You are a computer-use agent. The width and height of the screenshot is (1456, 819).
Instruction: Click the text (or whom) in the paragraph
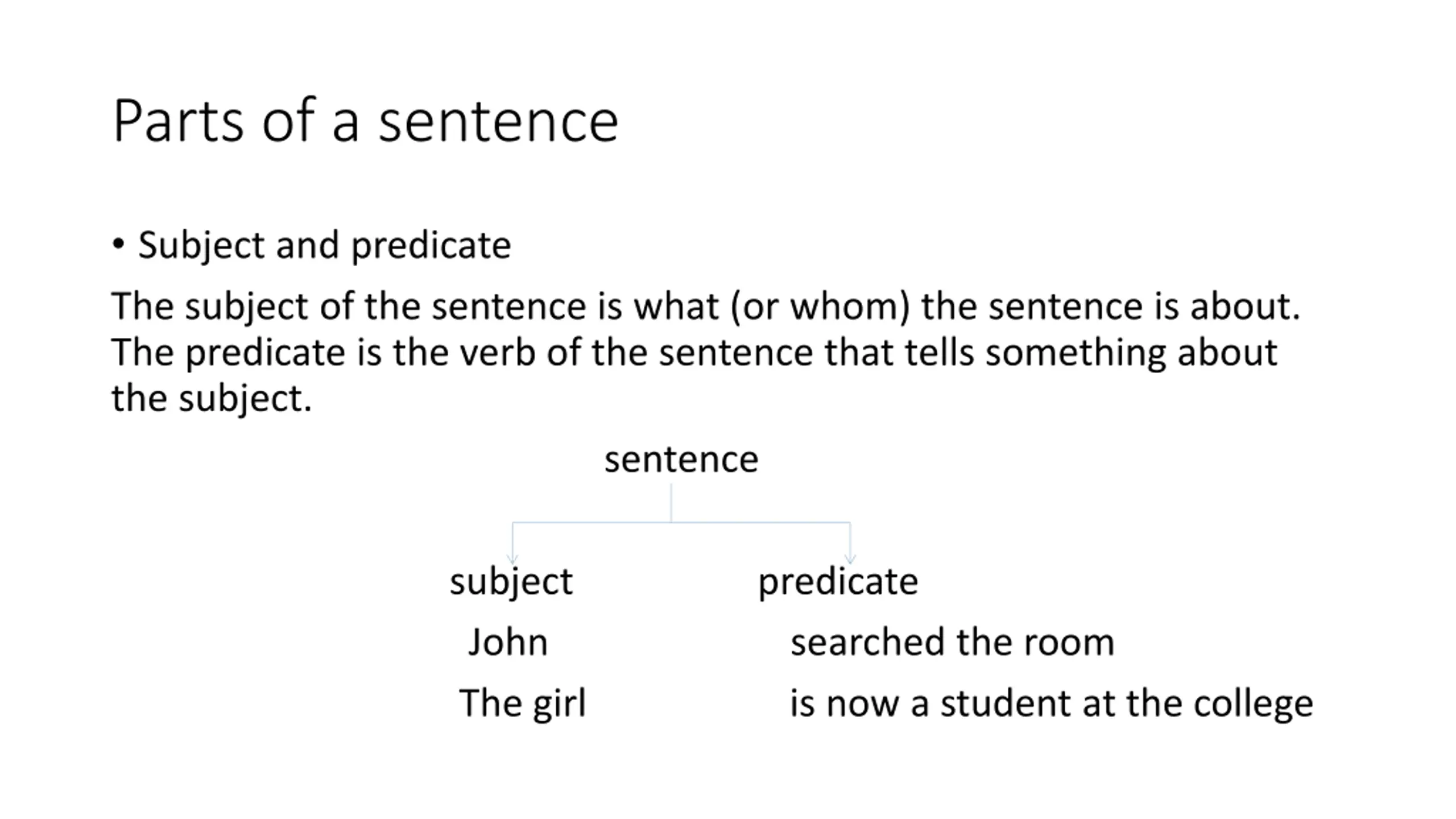tap(821, 307)
